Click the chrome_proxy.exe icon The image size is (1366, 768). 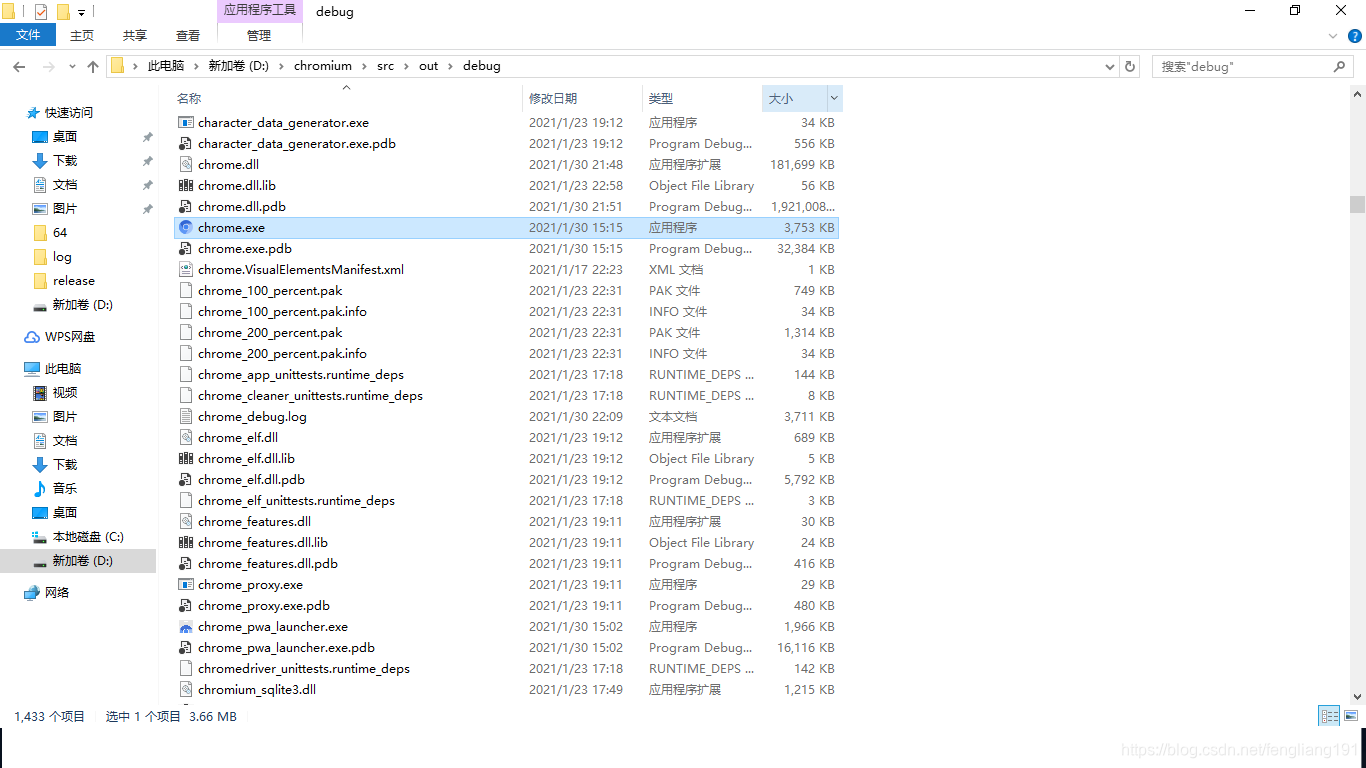point(185,584)
